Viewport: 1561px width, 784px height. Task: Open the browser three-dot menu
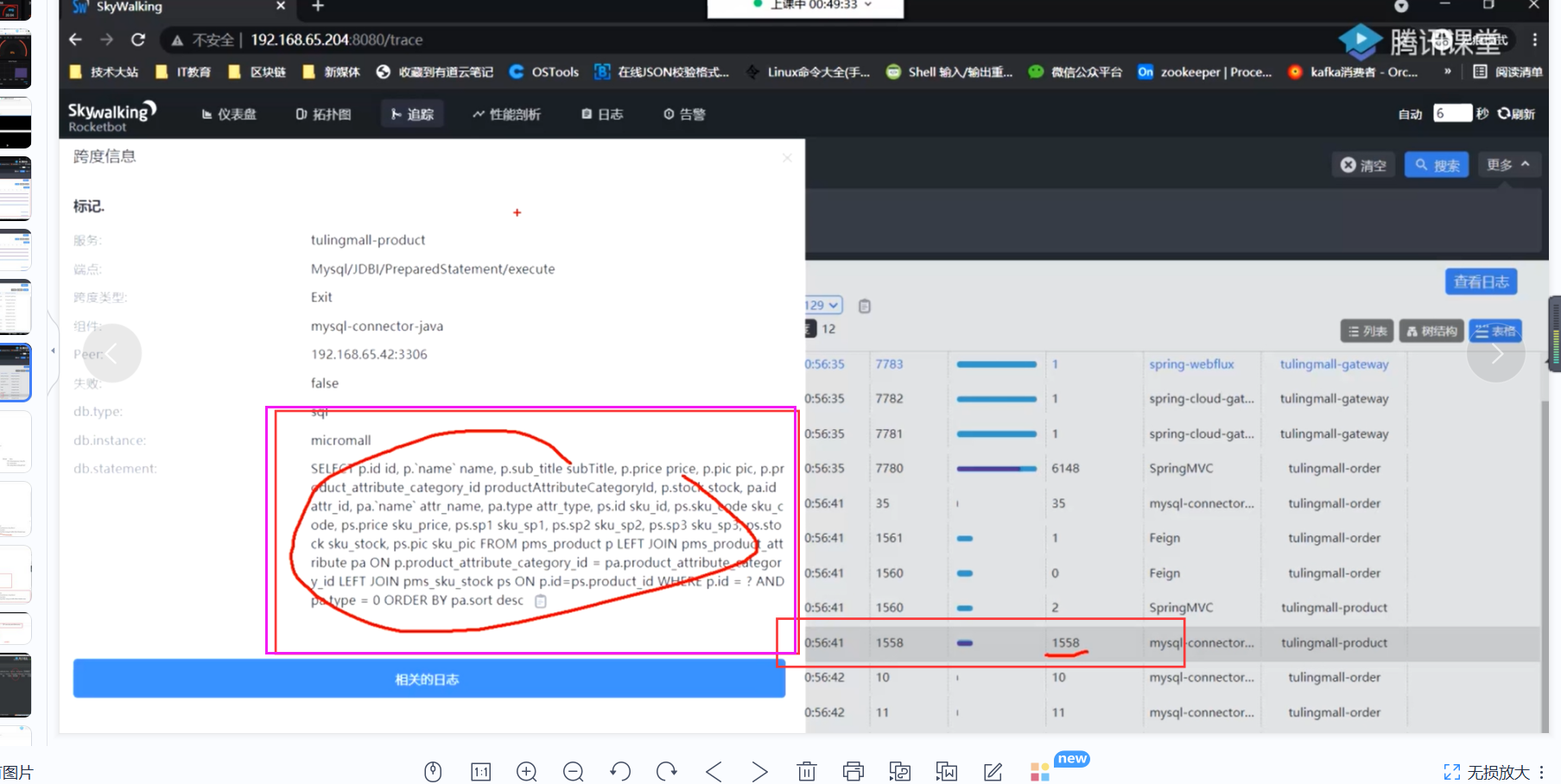[1535, 40]
